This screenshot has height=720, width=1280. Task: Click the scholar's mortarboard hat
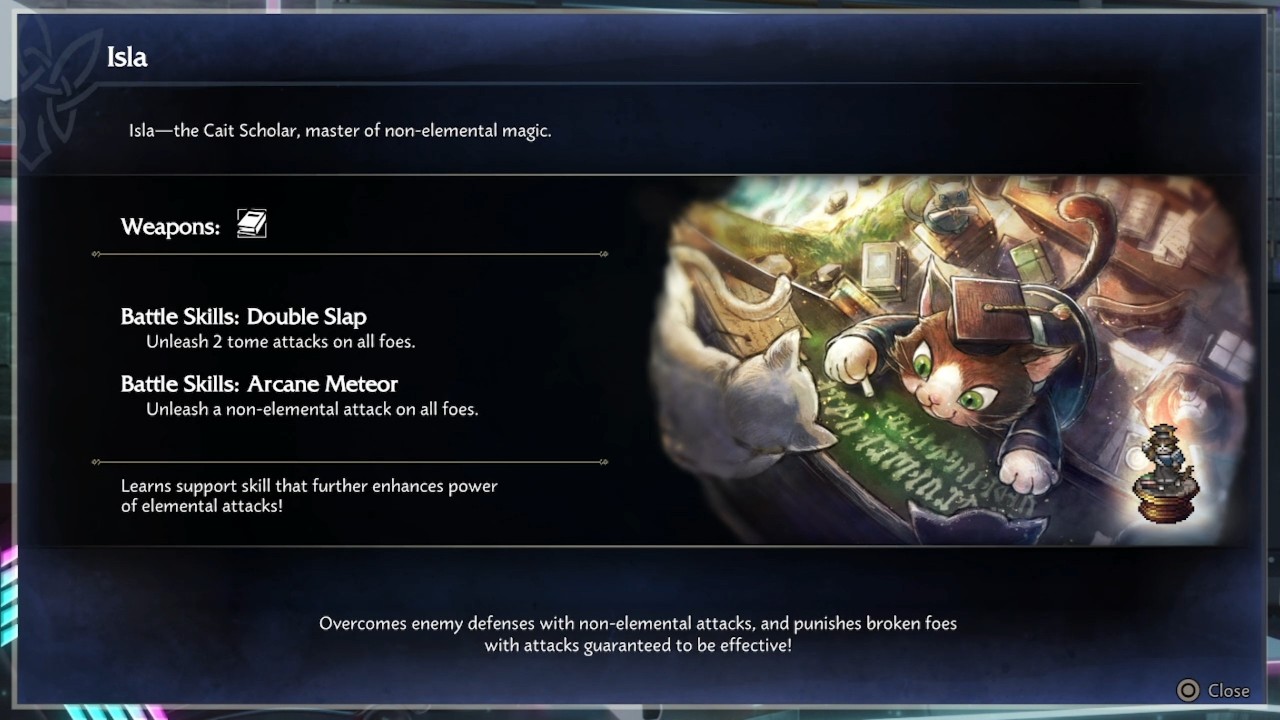click(988, 302)
